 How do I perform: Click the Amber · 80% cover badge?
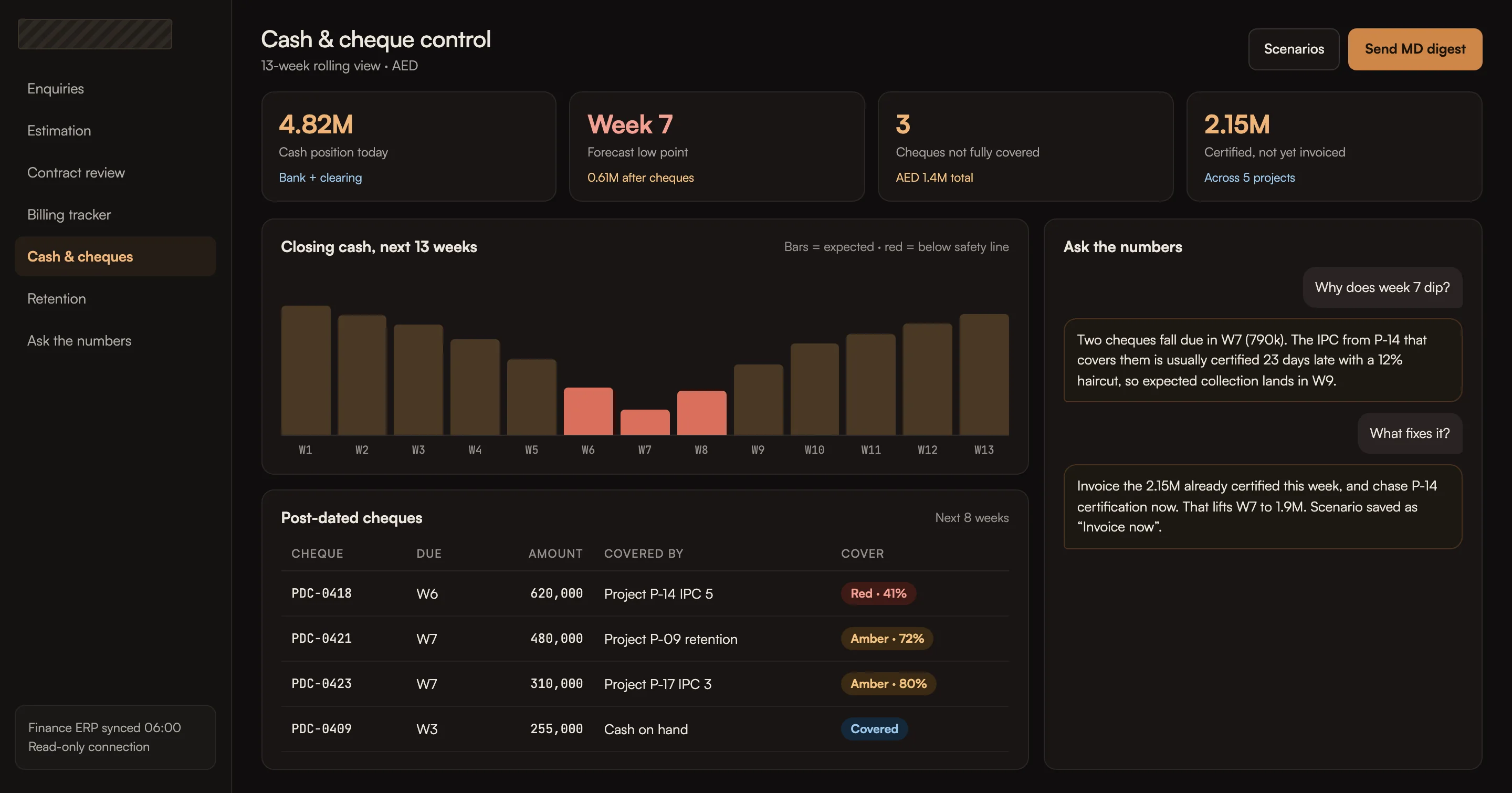click(x=889, y=684)
